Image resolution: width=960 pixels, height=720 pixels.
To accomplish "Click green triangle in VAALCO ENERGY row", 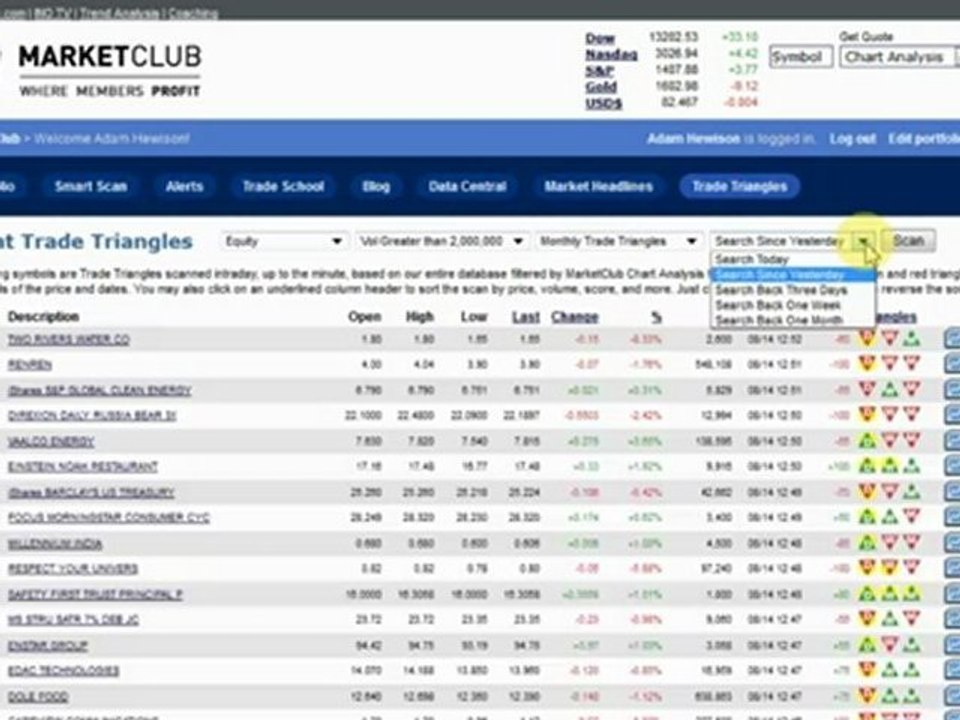I will pyautogui.click(x=867, y=440).
